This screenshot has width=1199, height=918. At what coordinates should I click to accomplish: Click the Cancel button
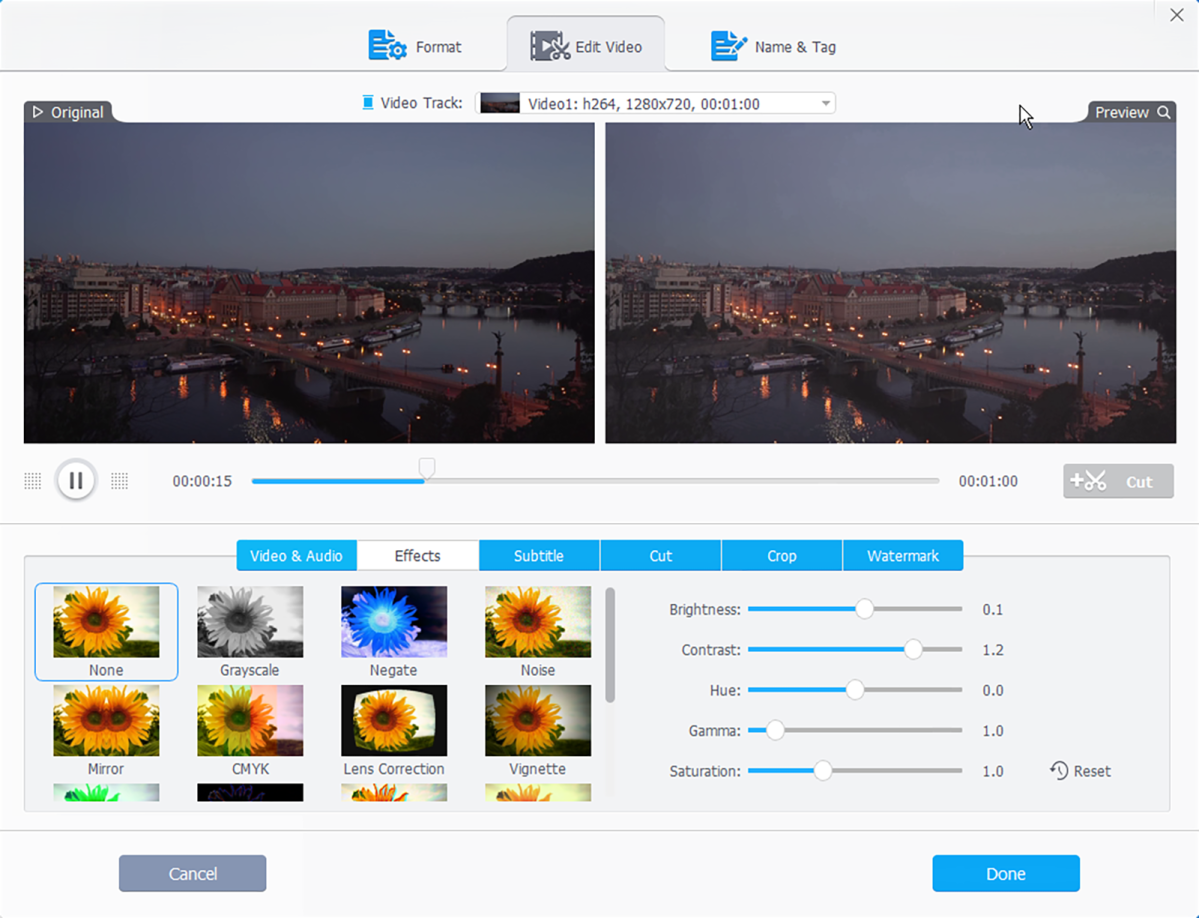(x=192, y=873)
